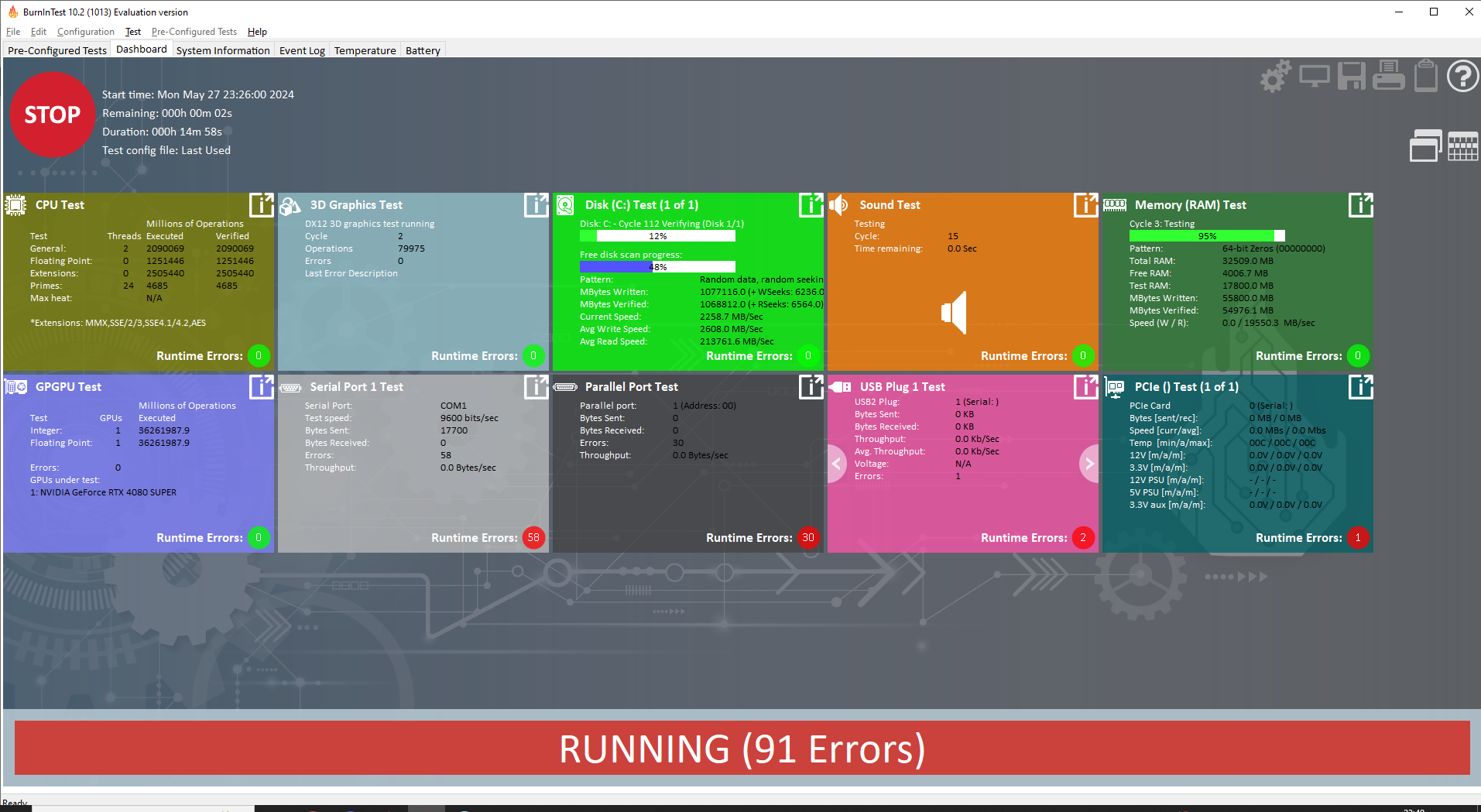Screen dimensions: 1481x812
Task: Click the RAM stick icon on Memory tile
Action: pos(1115,205)
